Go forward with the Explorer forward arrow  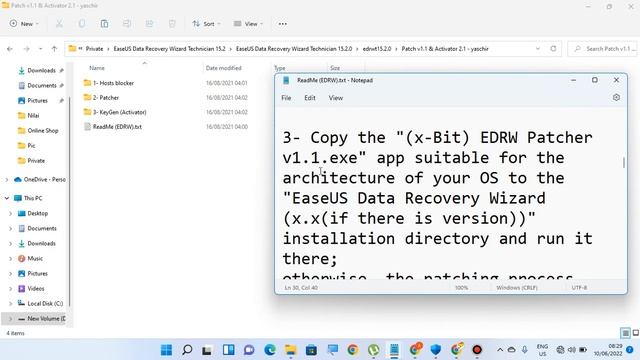pyautogui.click(x=27, y=49)
